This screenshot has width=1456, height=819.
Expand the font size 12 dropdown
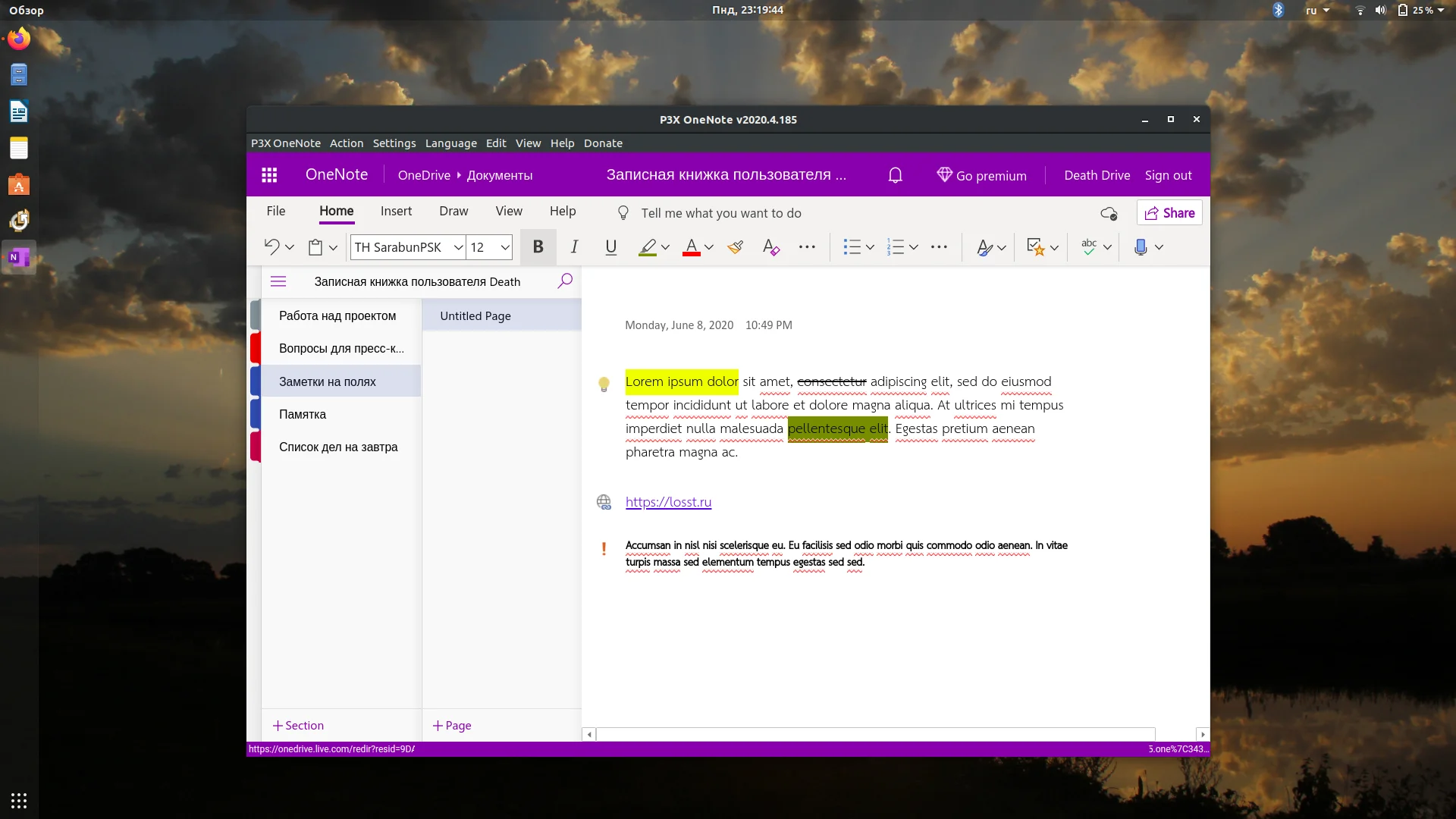pos(505,247)
